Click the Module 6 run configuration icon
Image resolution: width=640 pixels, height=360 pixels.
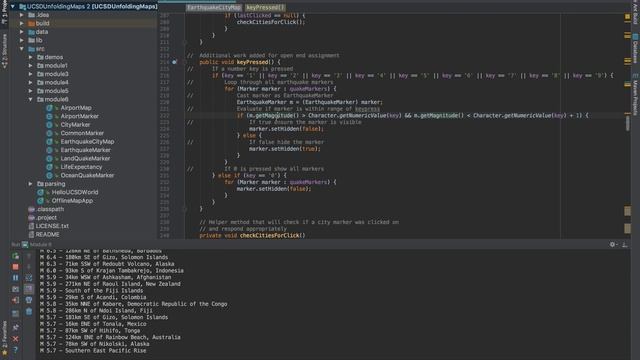pos(25,244)
